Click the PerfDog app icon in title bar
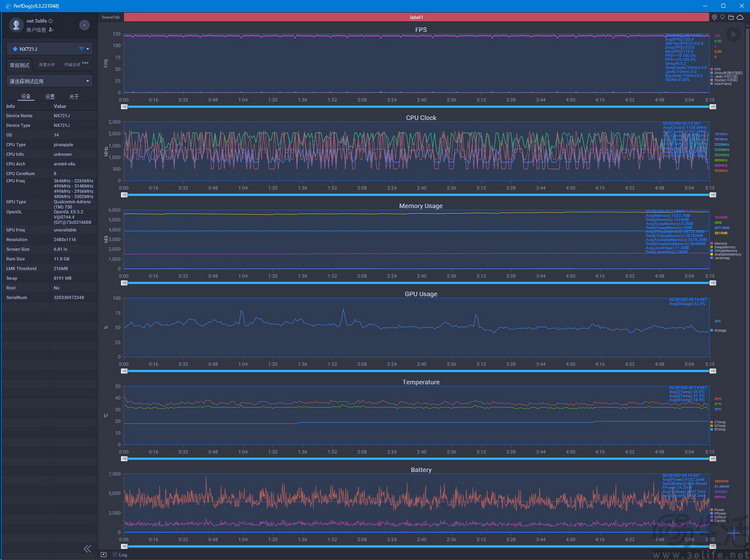This screenshot has width=750, height=560. click(7, 6)
